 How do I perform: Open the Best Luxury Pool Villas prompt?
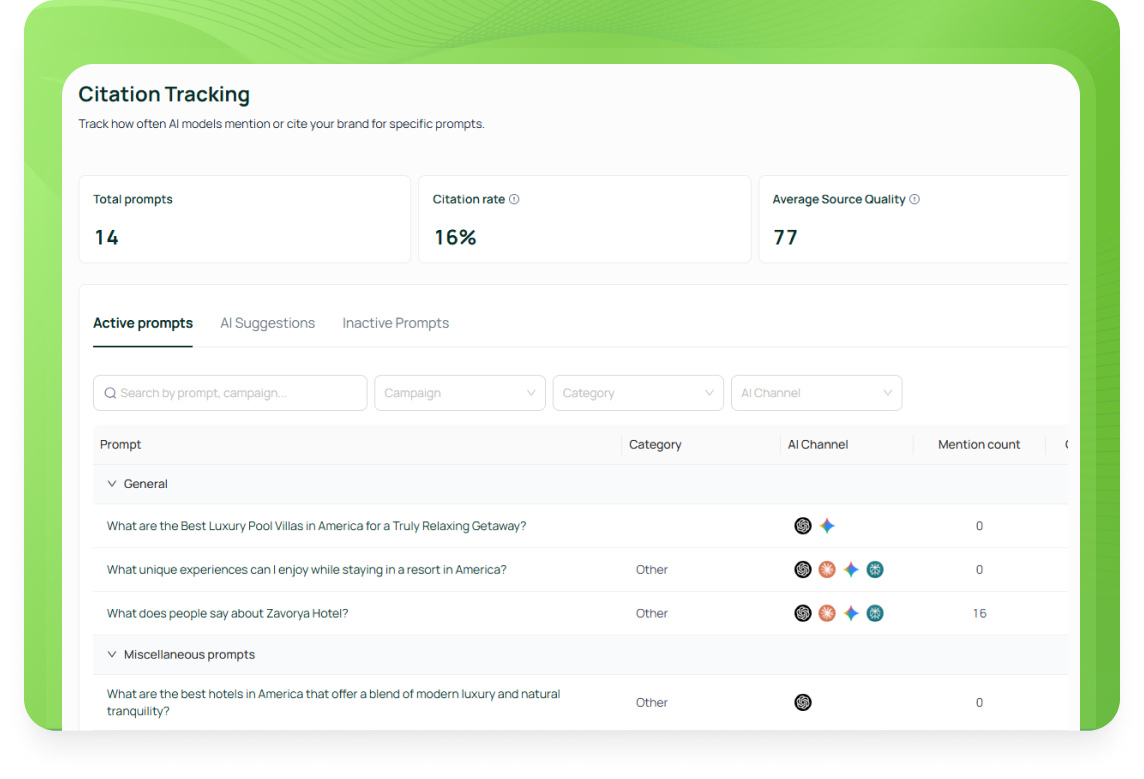pos(316,526)
